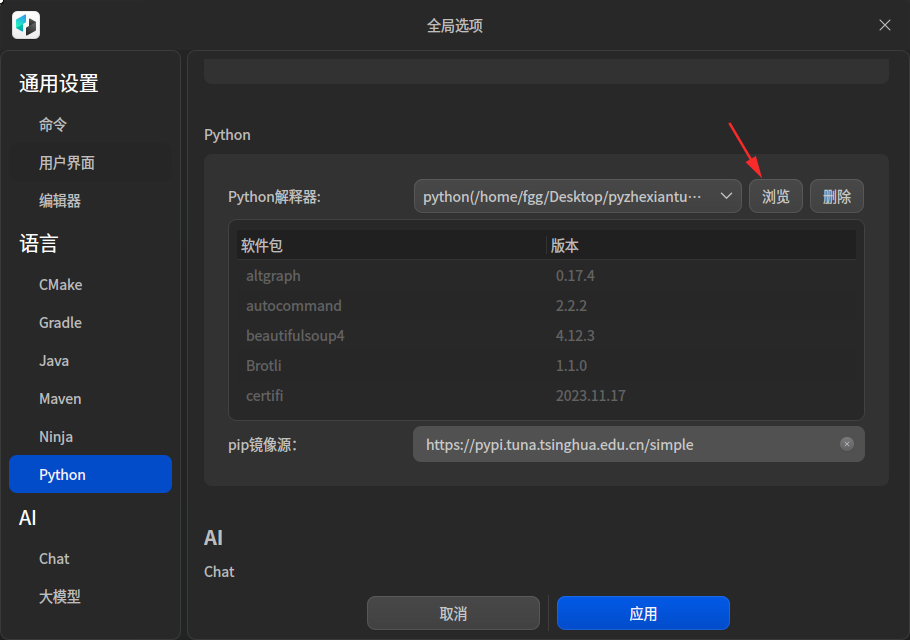This screenshot has height=640, width=910.
Task: Click the 版本 column header
Action: pyautogui.click(x=701, y=245)
